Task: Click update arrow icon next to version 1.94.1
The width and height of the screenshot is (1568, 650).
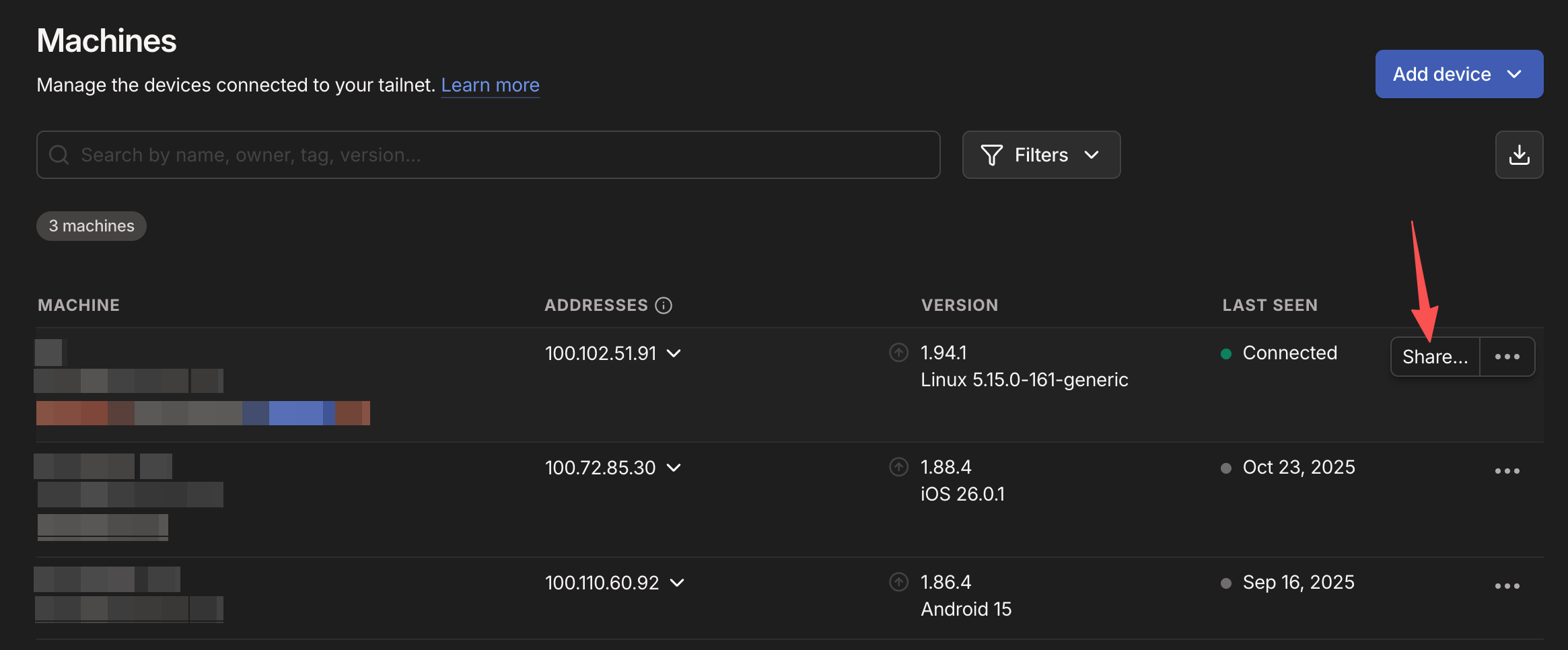Action: (x=898, y=353)
